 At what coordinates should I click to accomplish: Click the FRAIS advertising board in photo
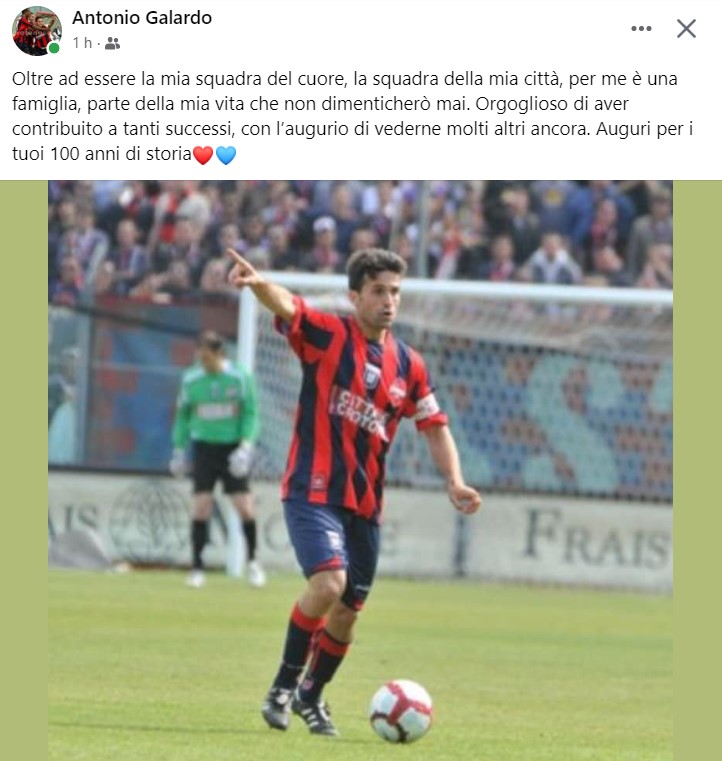597,539
